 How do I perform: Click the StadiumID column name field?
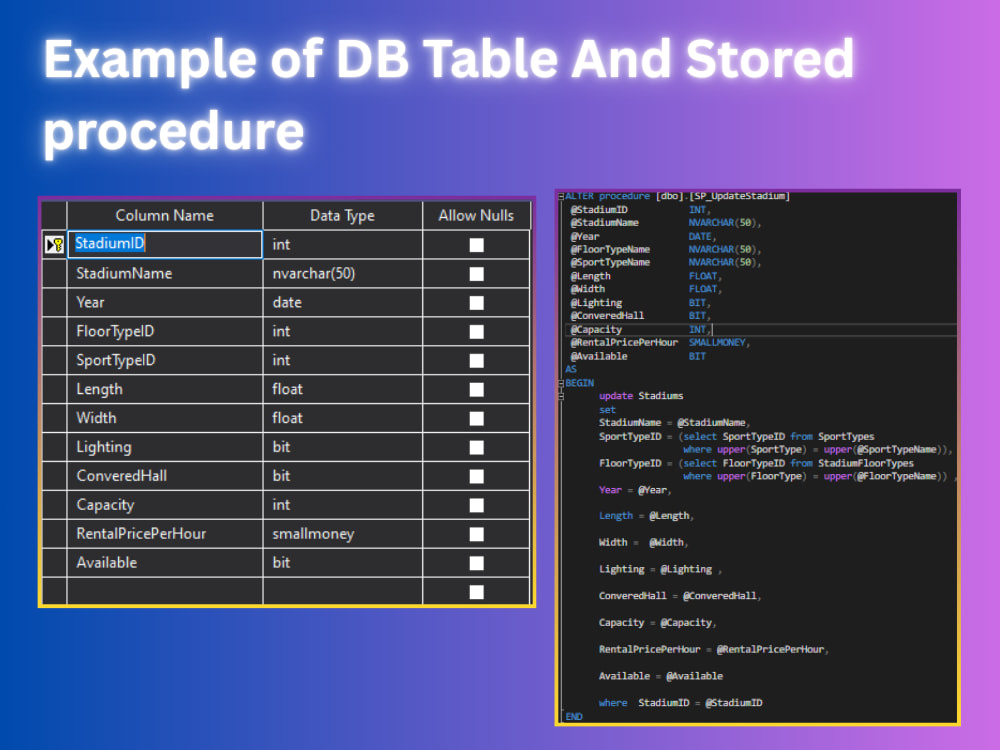coord(165,244)
